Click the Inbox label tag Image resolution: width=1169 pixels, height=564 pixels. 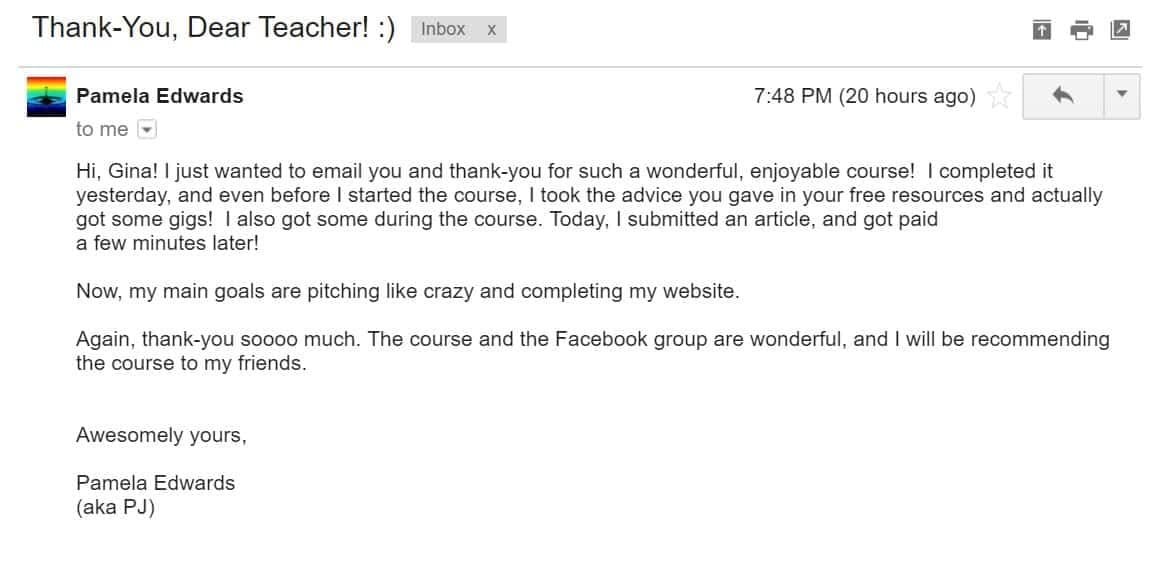pos(443,30)
